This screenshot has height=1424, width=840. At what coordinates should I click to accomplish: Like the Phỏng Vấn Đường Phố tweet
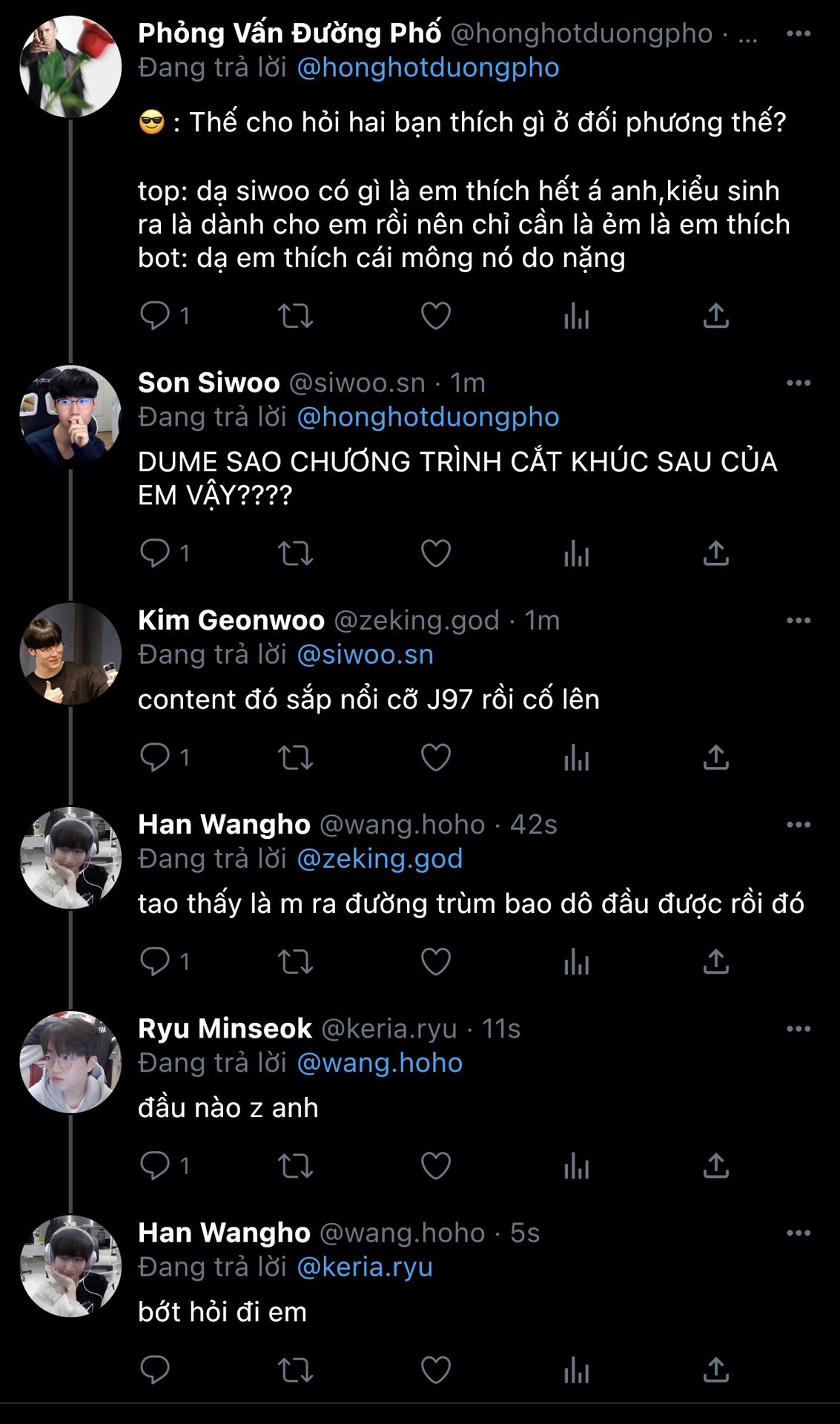click(x=436, y=316)
